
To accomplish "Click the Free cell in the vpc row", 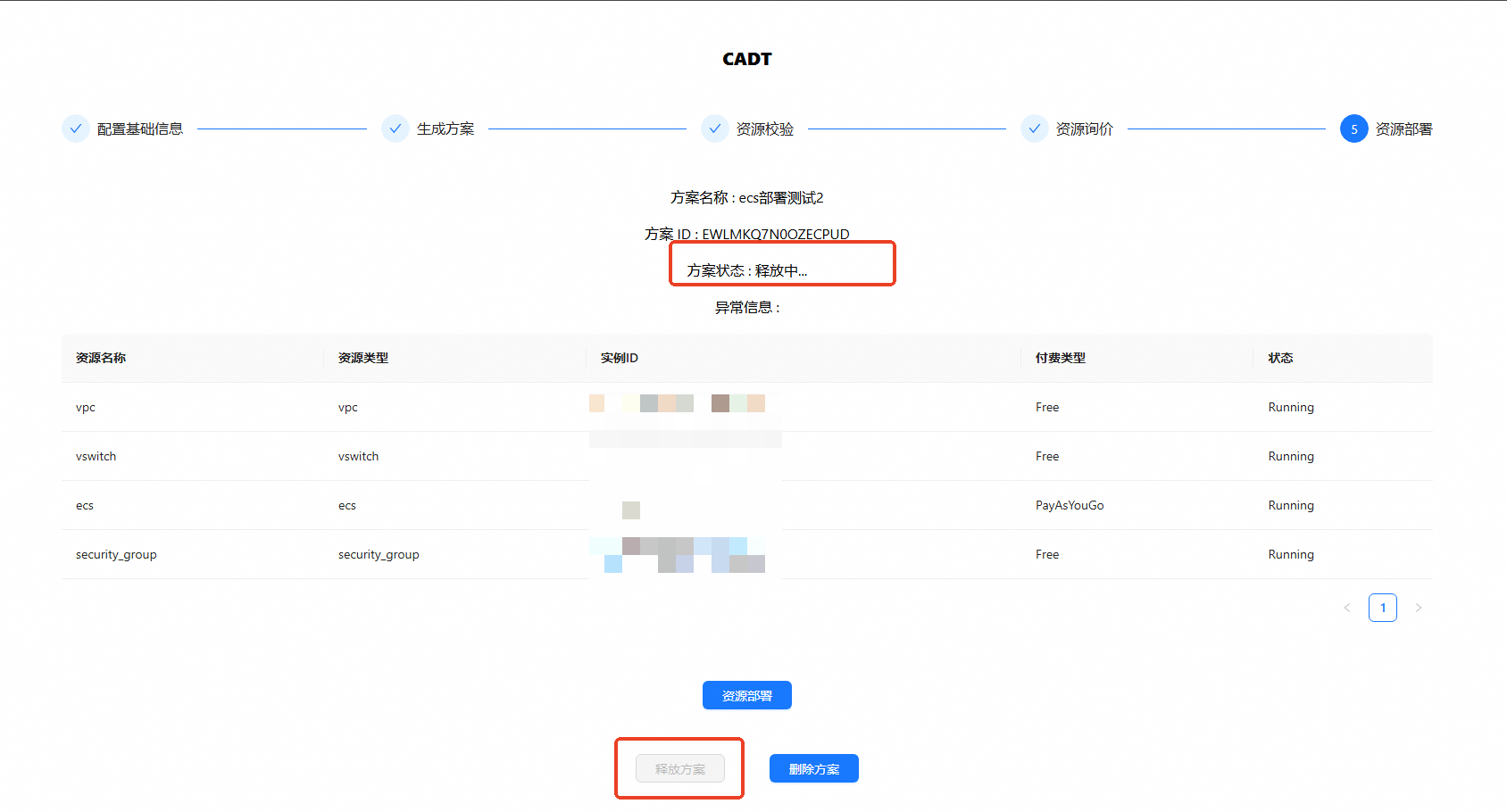I will coord(1047,407).
